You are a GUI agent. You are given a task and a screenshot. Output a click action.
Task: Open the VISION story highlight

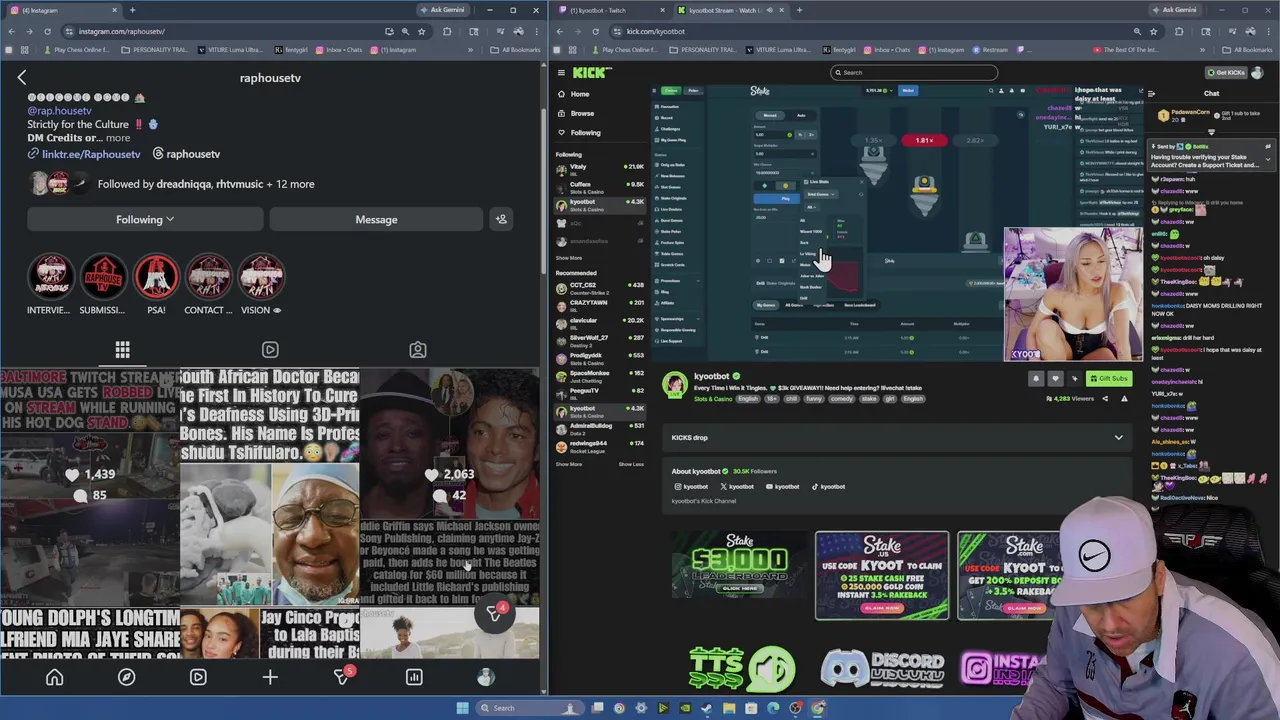pyautogui.click(x=261, y=285)
